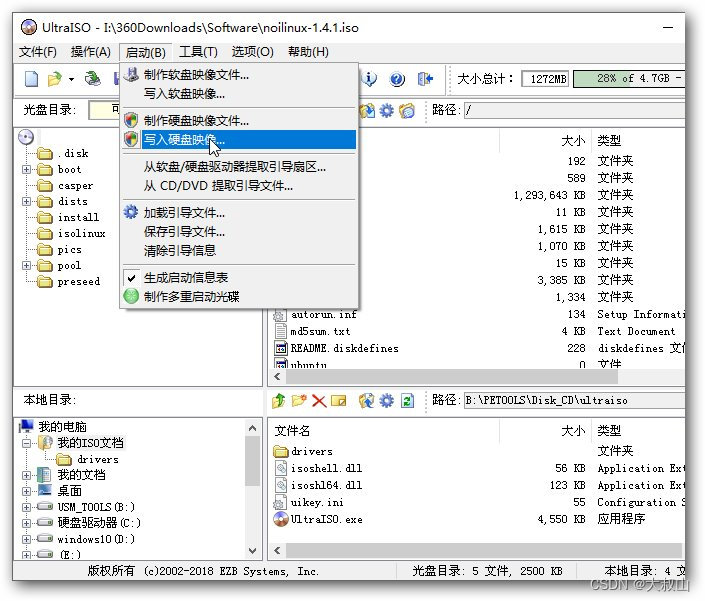Open the 工具(T) menu

click(x=198, y=52)
